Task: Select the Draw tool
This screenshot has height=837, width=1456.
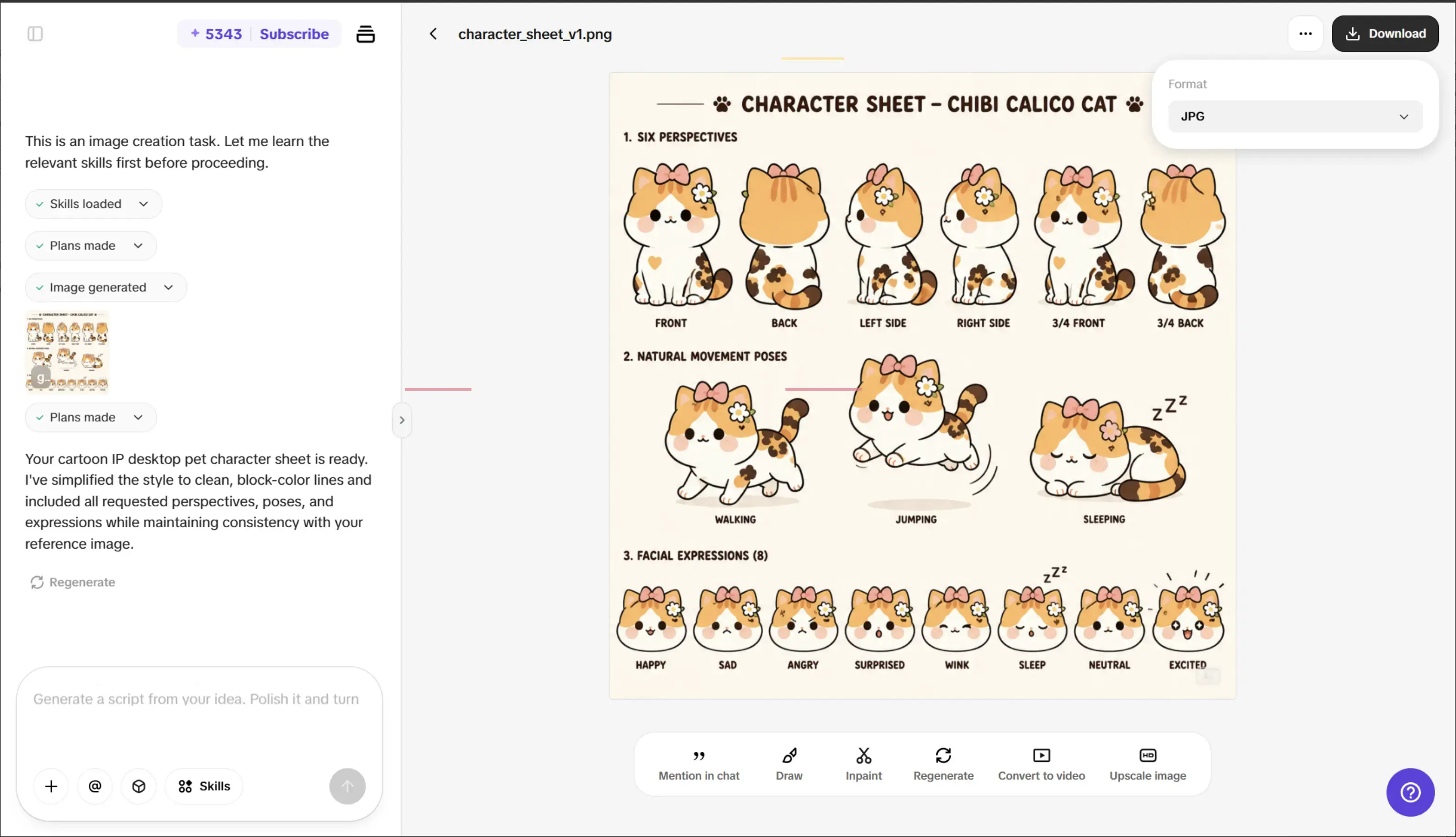Action: pyautogui.click(x=789, y=765)
